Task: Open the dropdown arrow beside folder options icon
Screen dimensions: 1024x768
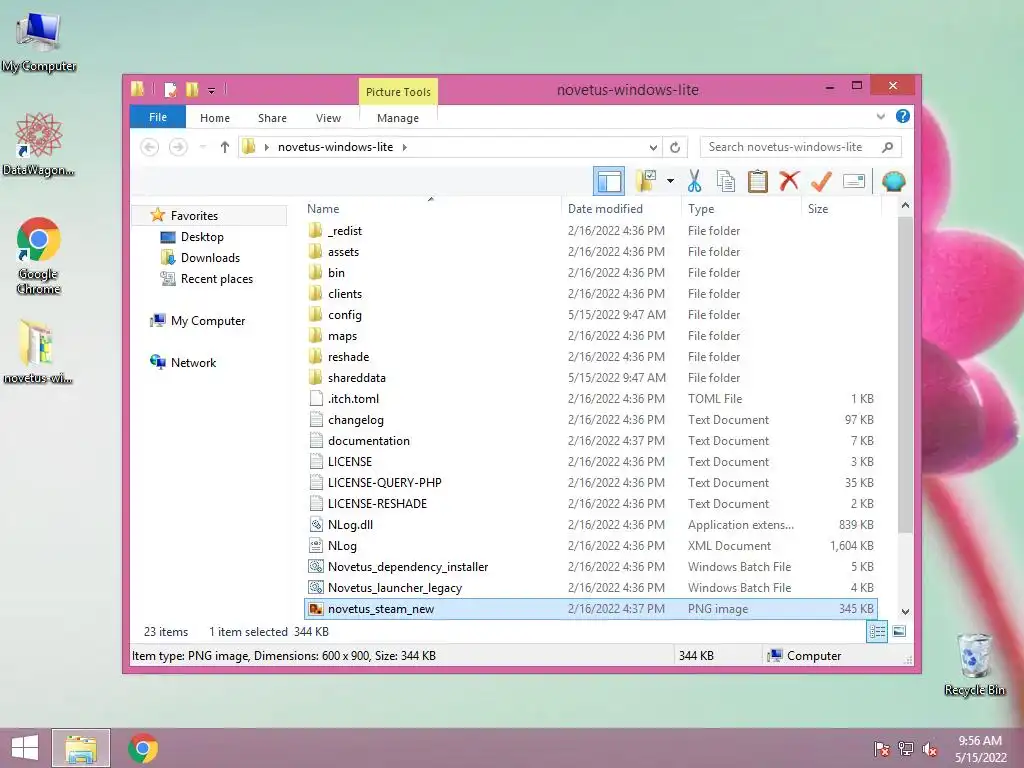Action: coord(670,181)
